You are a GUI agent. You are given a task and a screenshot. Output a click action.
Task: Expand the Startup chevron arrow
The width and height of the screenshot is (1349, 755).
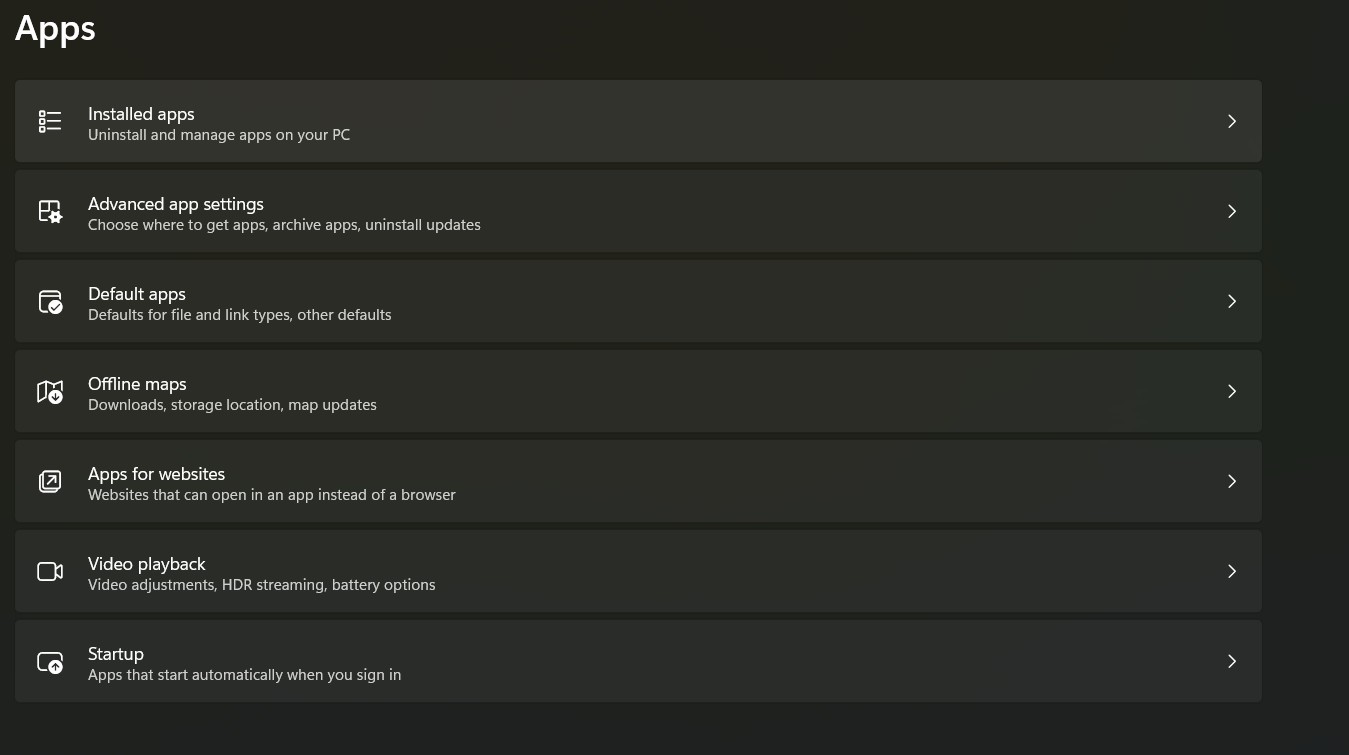pos(1232,661)
